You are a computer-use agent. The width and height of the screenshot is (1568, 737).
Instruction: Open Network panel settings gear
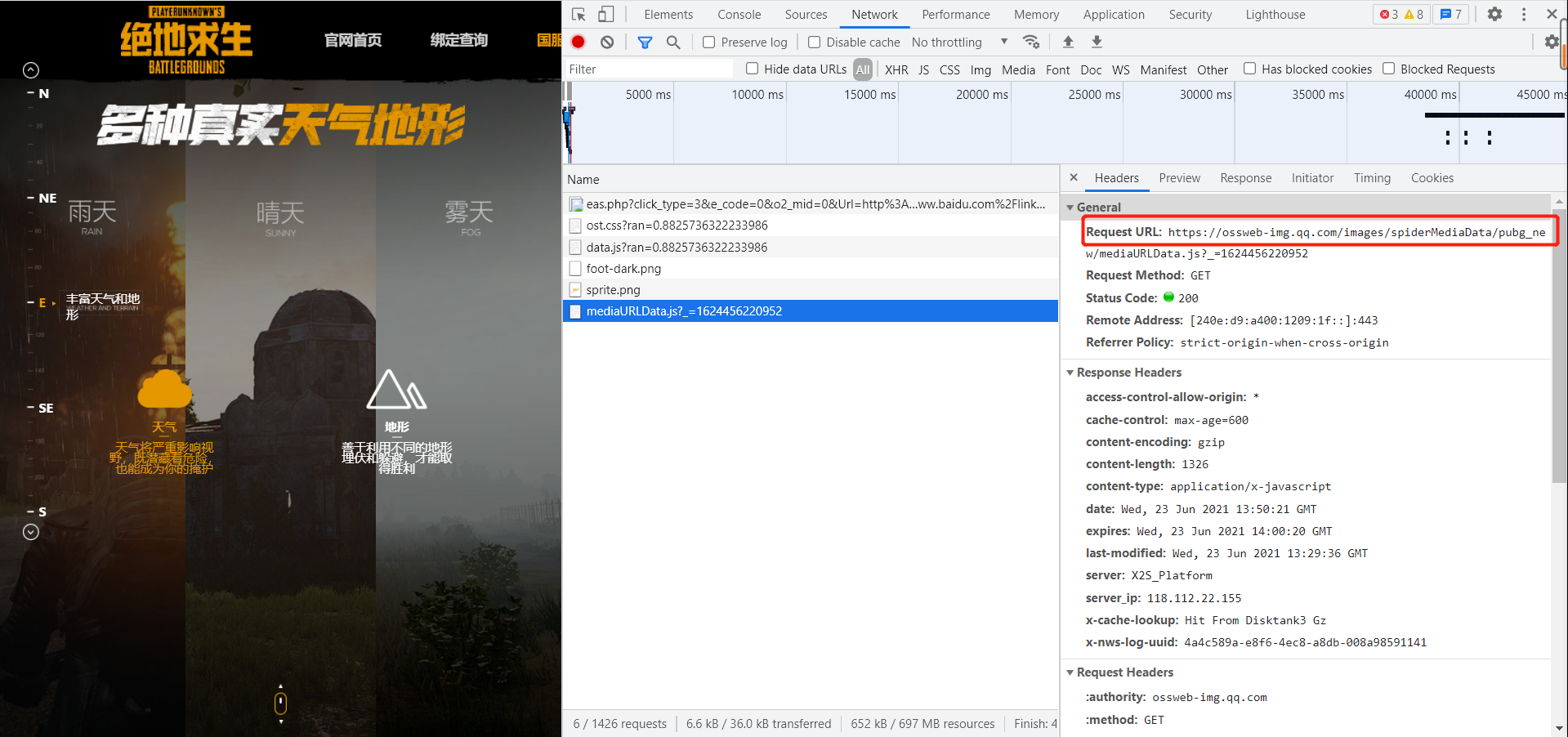[x=1551, y=42]
